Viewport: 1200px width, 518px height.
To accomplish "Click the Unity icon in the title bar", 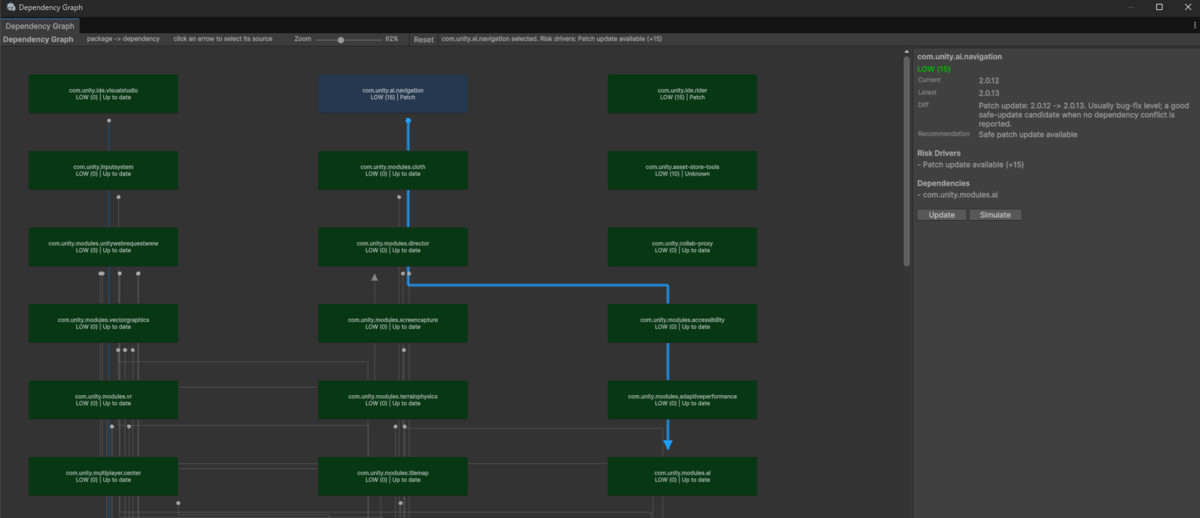I will coord(9,7).
